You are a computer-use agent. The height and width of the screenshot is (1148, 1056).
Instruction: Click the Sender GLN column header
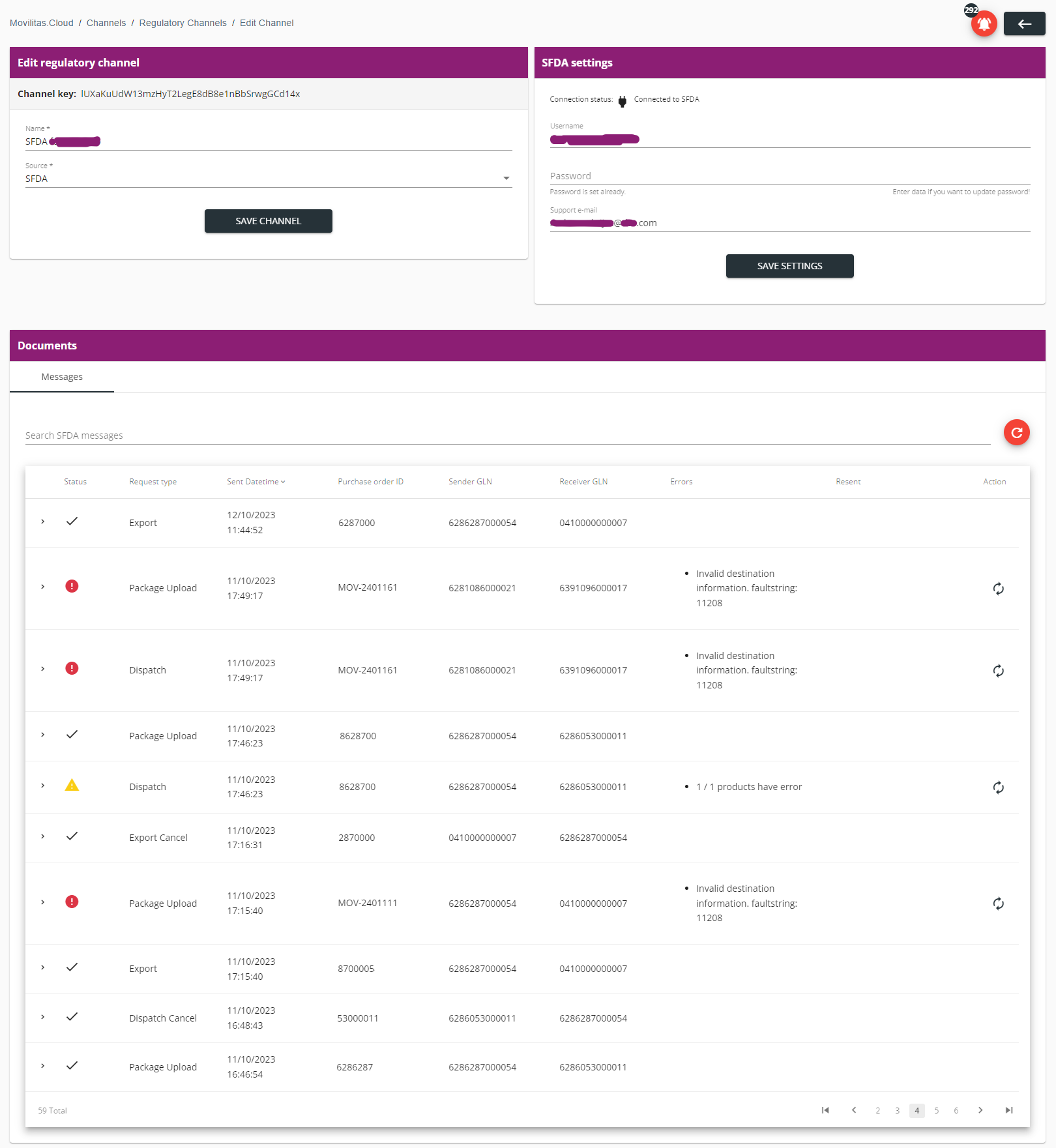[470, 482]
